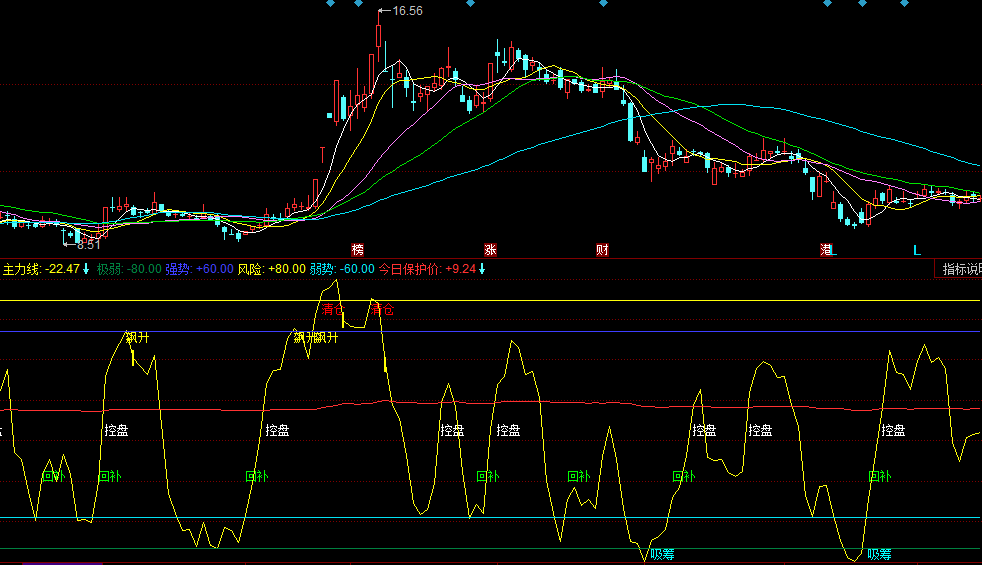Viewport: 982px width, 565px height.
Task: Open the 指标说明 indicator description
Action: tap(961, 269)
